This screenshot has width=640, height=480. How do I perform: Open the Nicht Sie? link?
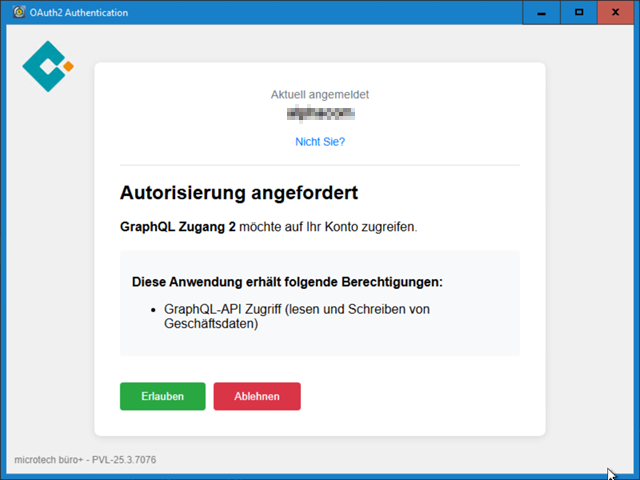click(x=320, y=142)
